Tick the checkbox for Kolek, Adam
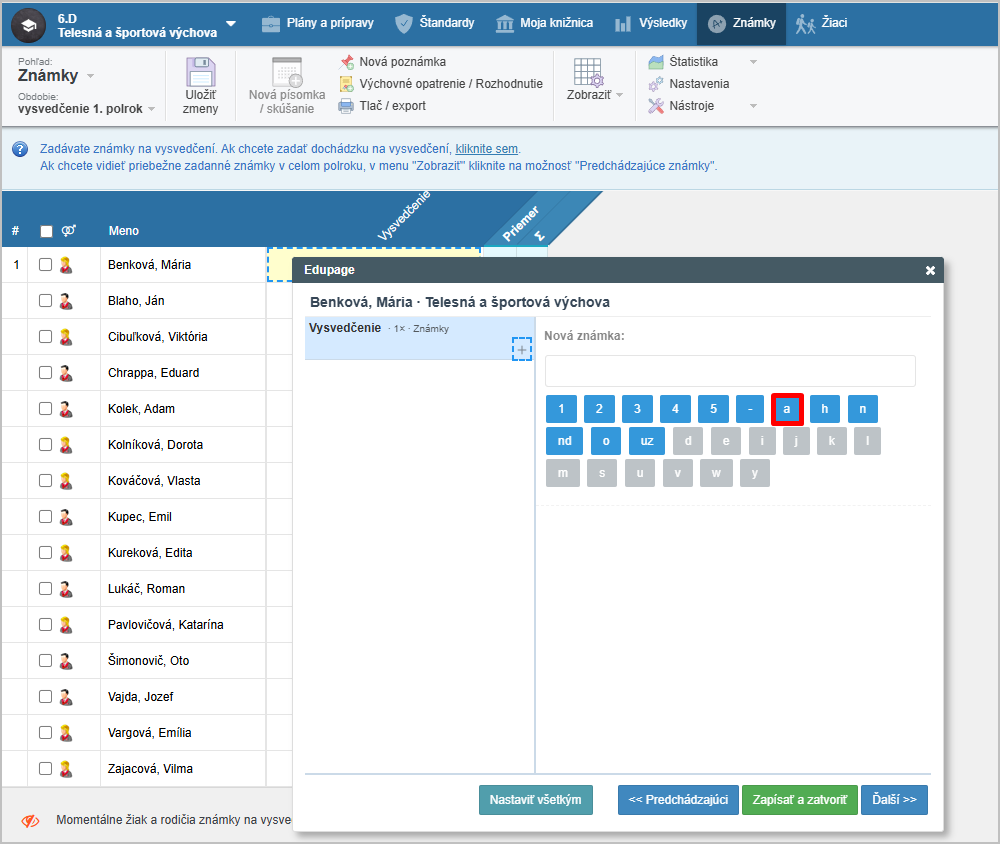Screen dimensions: 1000x844 pos(45,409)
